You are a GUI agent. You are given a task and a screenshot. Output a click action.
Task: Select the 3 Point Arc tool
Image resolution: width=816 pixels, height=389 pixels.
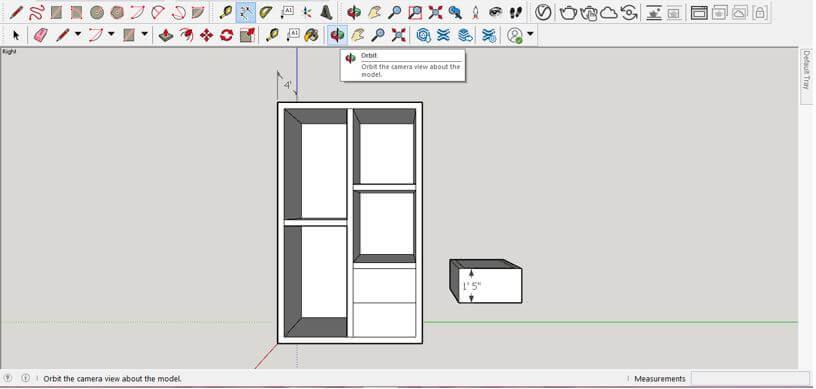coord(178,12)
